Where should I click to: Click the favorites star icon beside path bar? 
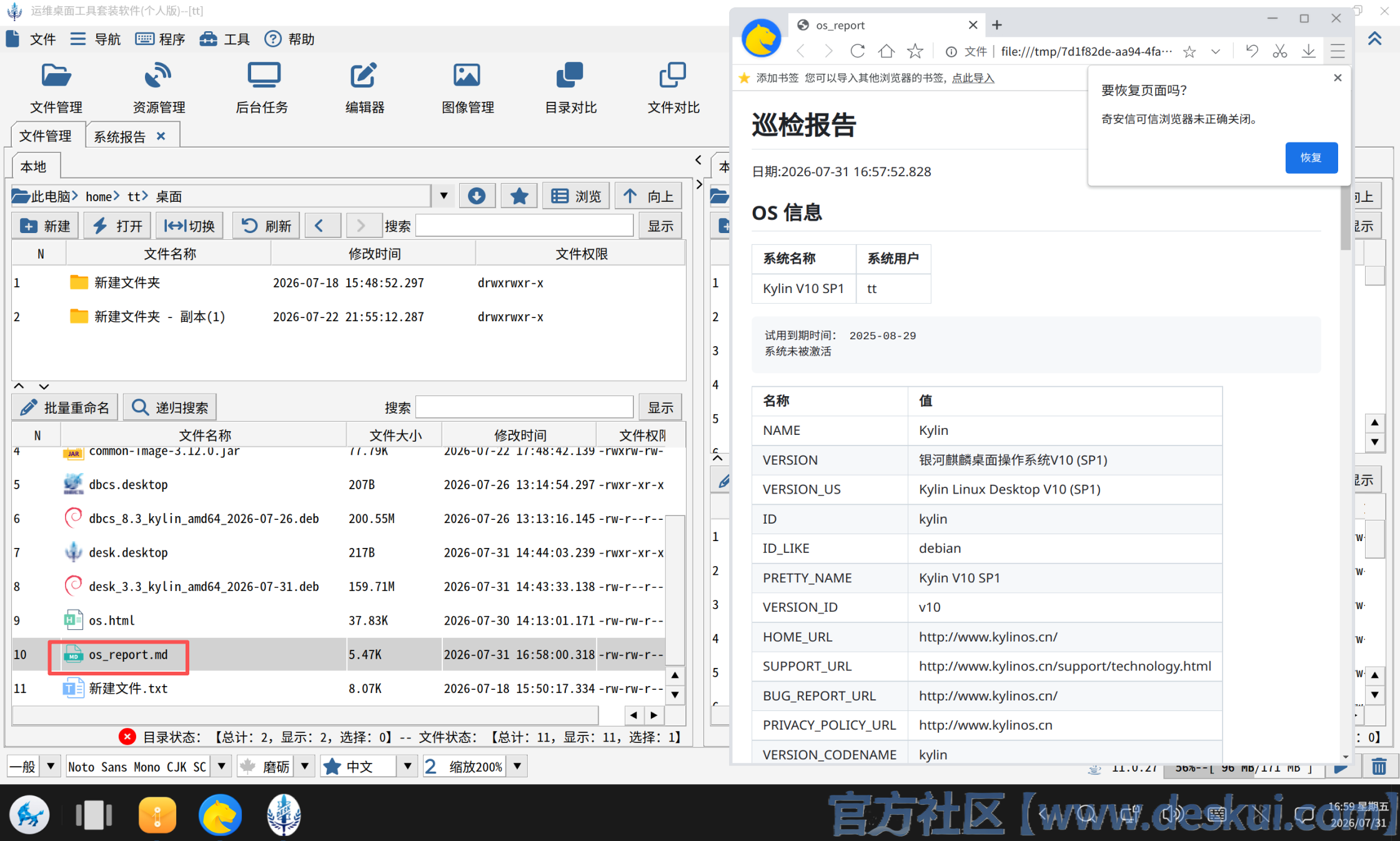(x=519, y=196)
